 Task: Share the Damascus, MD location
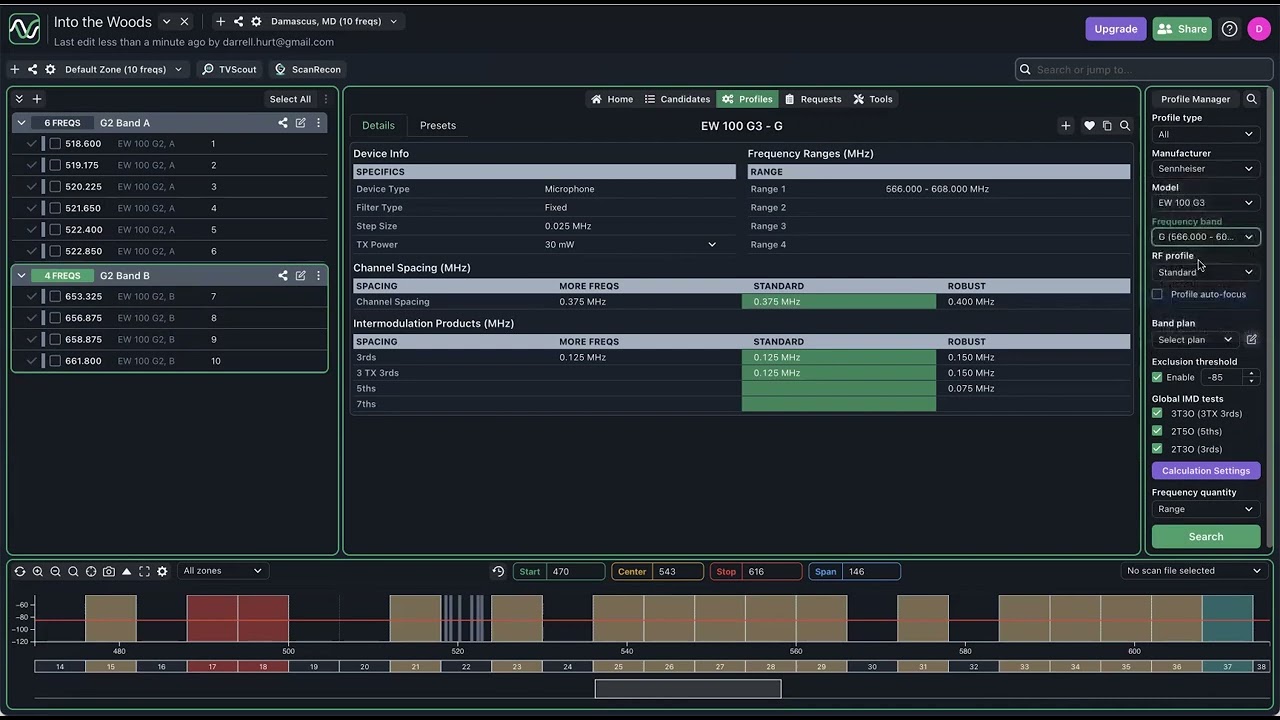(x=238, y=21)
